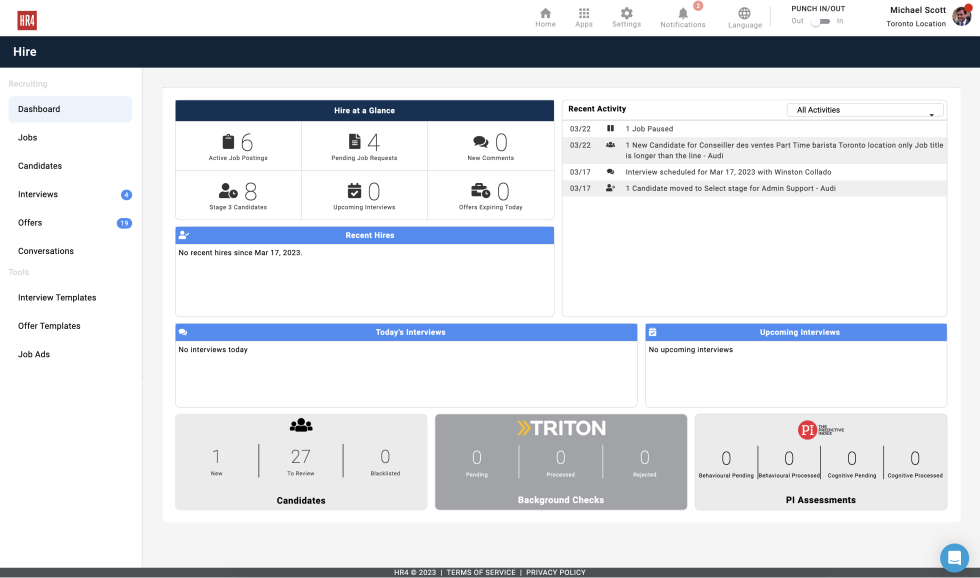
Task: Click Michael Scott profile avatar
Action: tap(961, 16)
